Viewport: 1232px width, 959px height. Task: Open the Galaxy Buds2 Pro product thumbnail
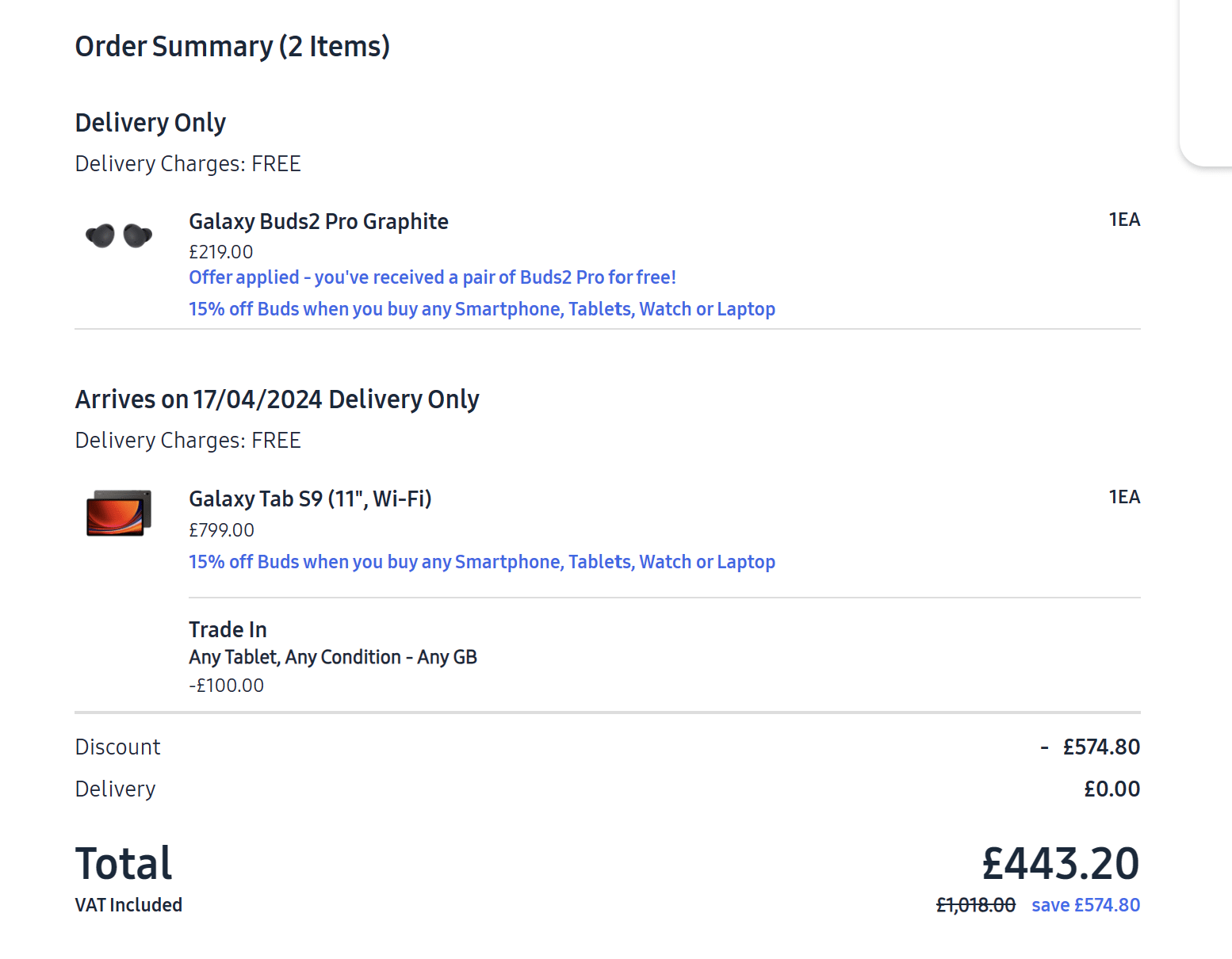pyautogui.click(x=119, y=235)
